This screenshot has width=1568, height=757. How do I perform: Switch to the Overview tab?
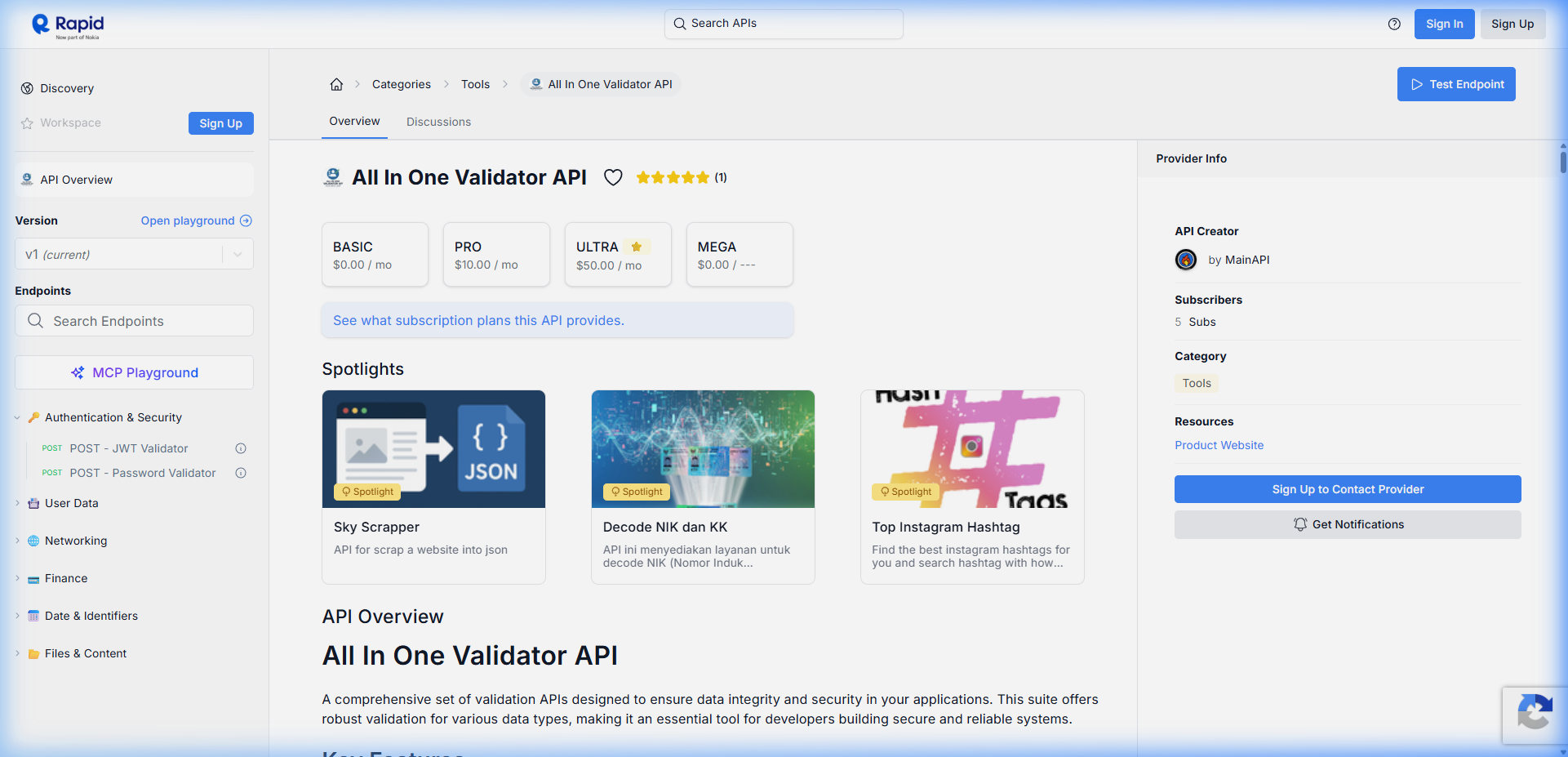(354, 121)
